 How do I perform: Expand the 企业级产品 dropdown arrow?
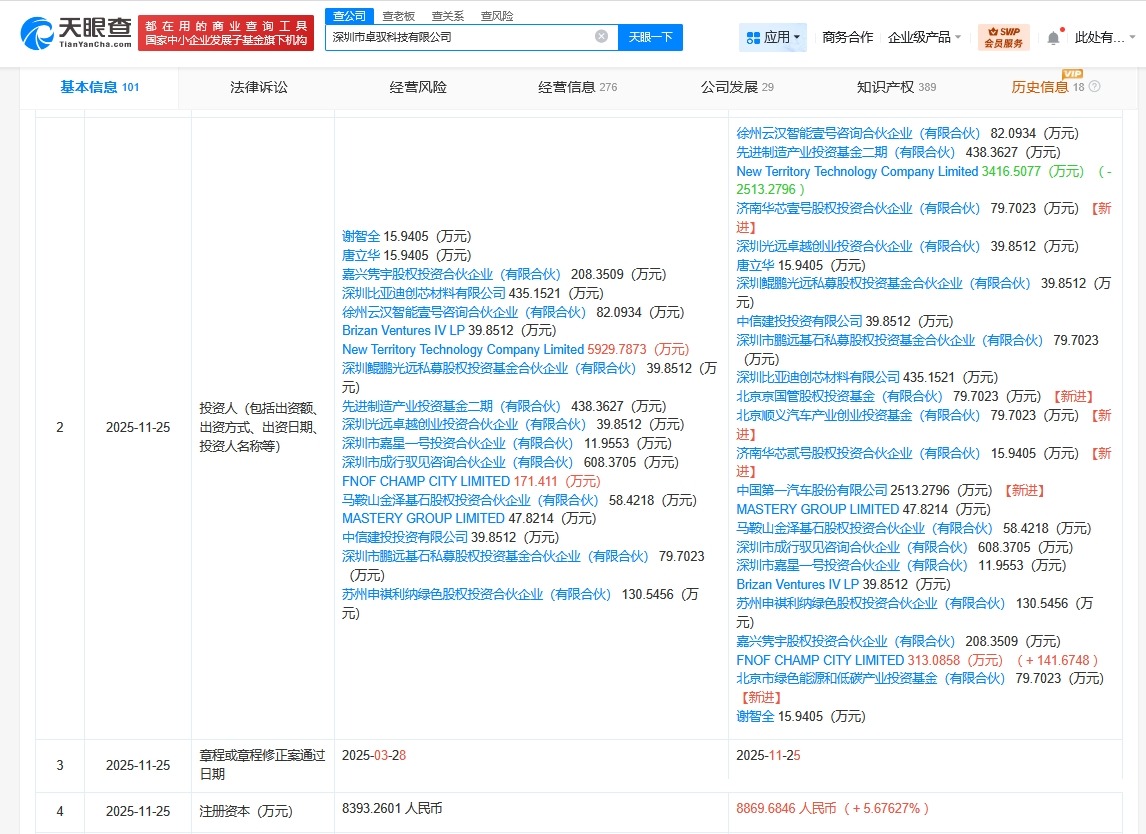pyautogui.click(x=960, y=36)
